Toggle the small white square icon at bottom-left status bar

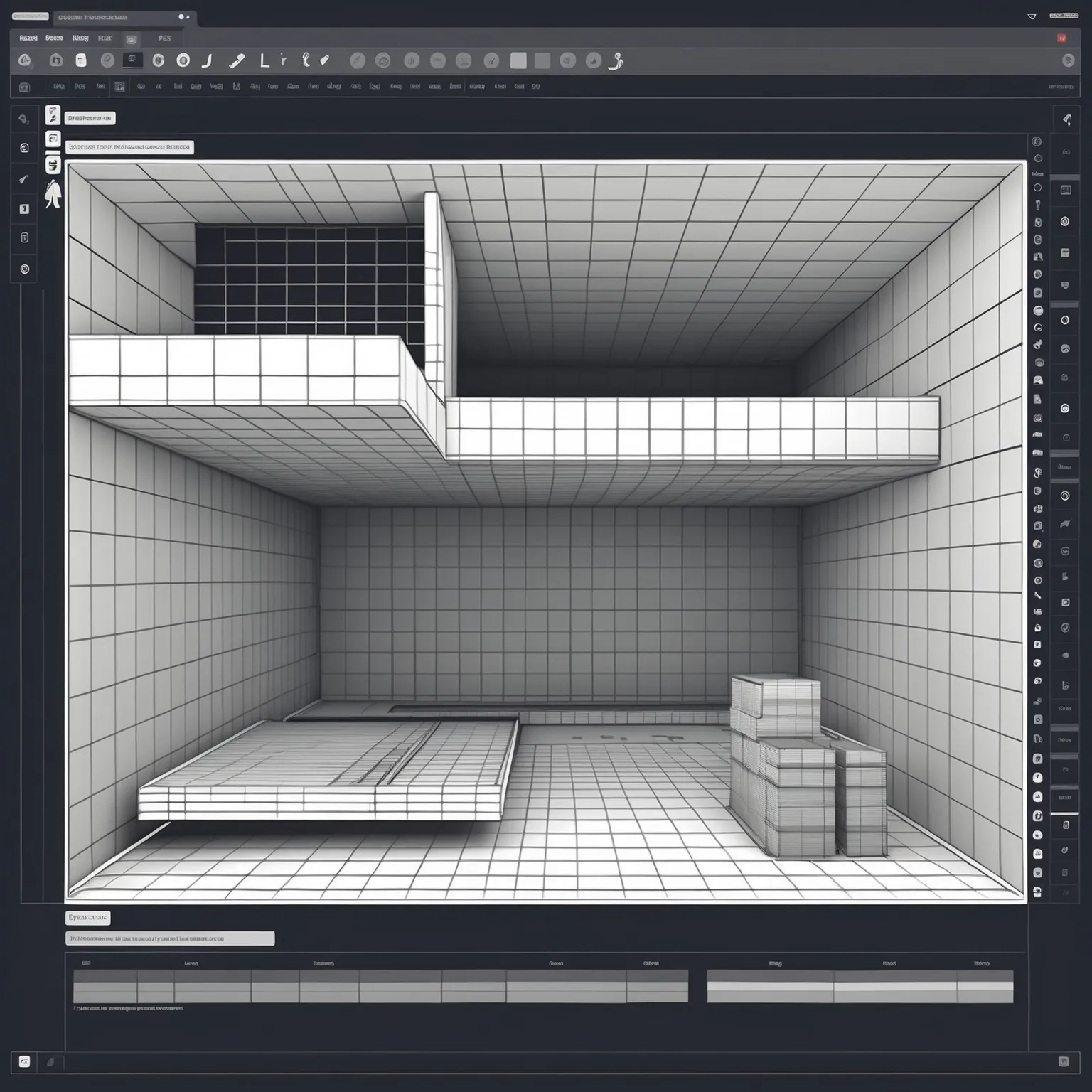[24, 1061]
